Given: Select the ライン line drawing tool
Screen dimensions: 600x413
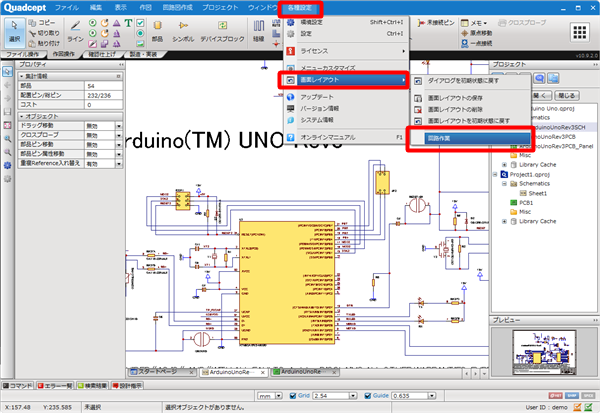Looking at the screenshot, I should click(x=75, y=32).
